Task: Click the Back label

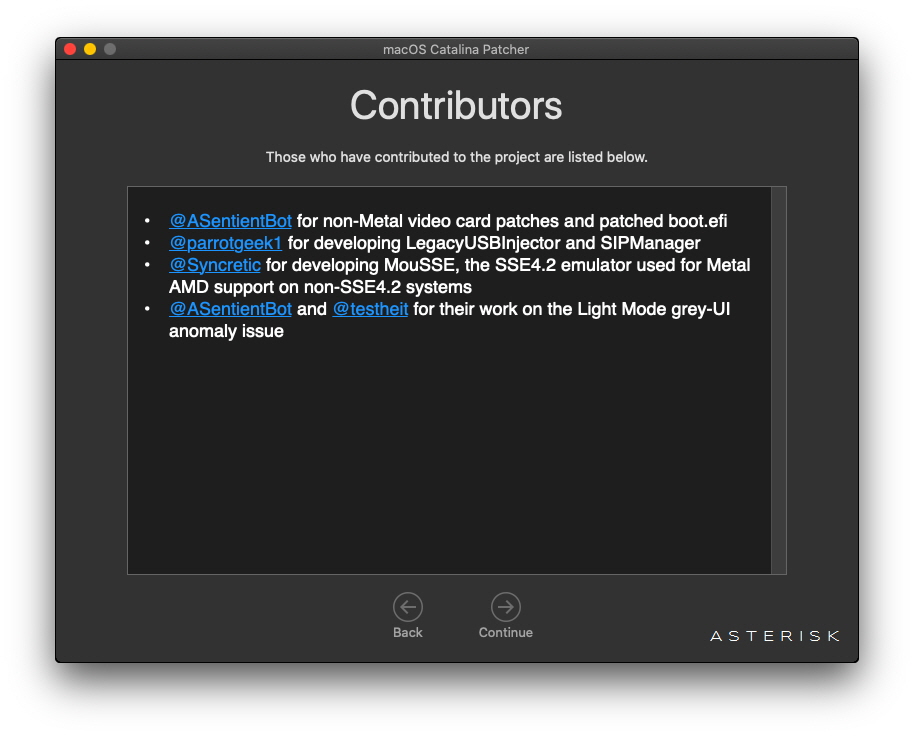Action: 407,632
